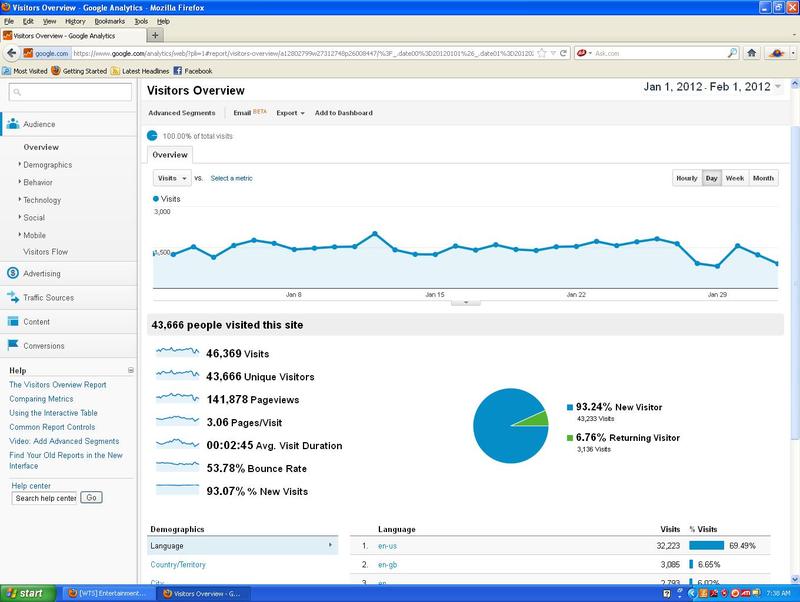Click the Windows start button

click(28, 593)
